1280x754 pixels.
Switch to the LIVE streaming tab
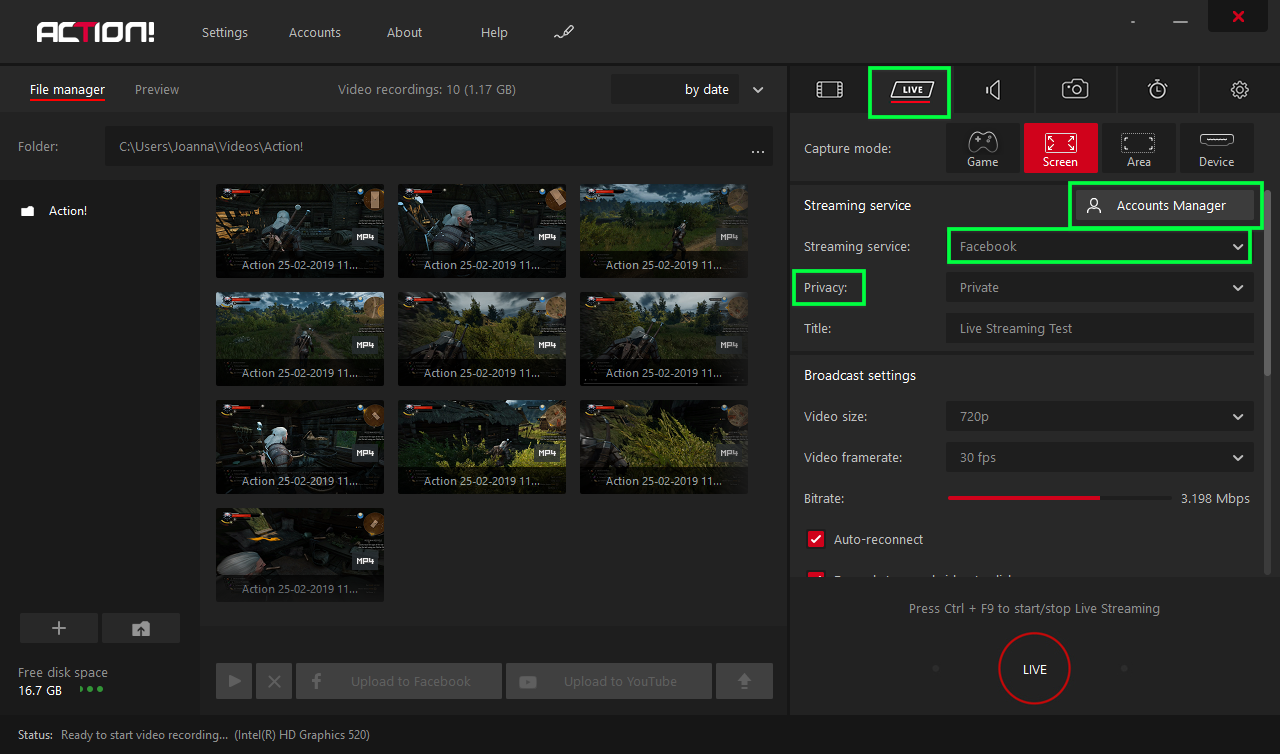(912, 90)
